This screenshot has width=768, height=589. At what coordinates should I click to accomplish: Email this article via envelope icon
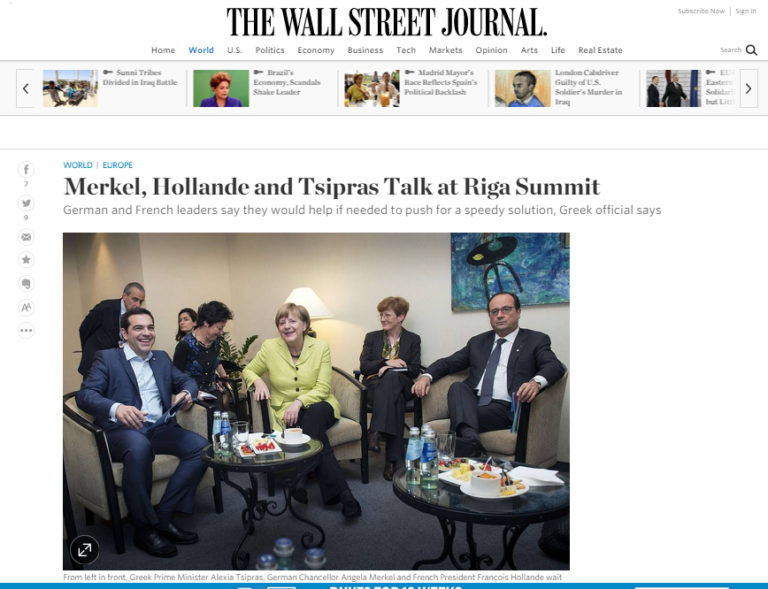pyautogui.click(x=26, y=237)
